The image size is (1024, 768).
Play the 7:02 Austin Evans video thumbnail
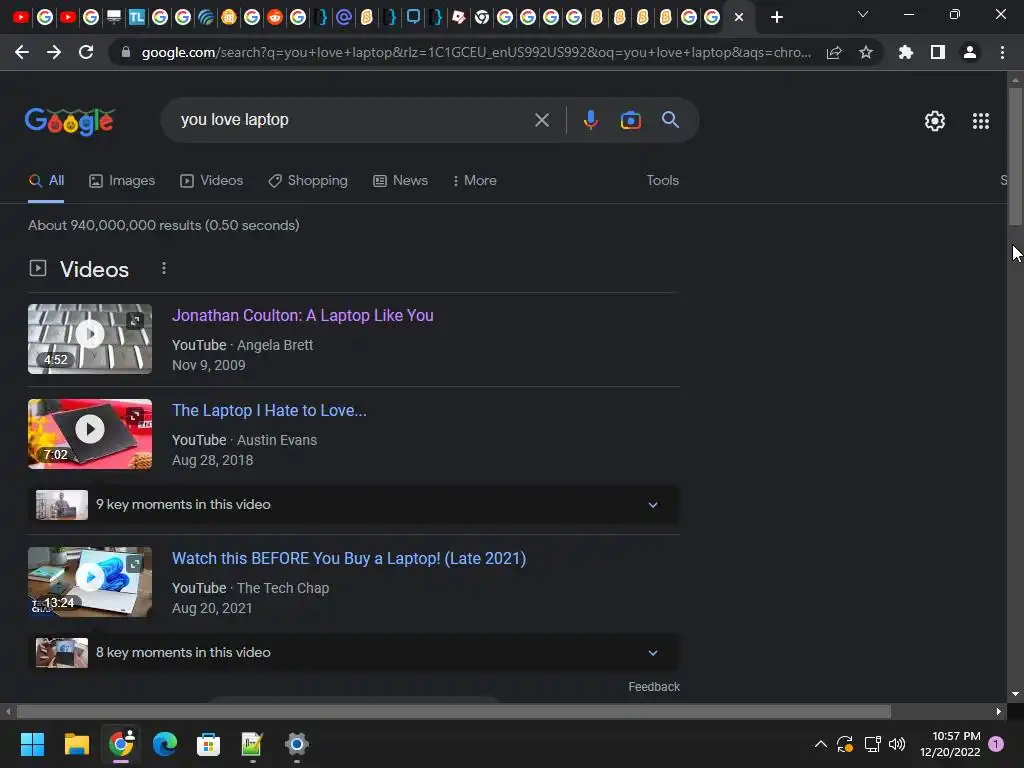pyautogui.click(x=90, y=434)
